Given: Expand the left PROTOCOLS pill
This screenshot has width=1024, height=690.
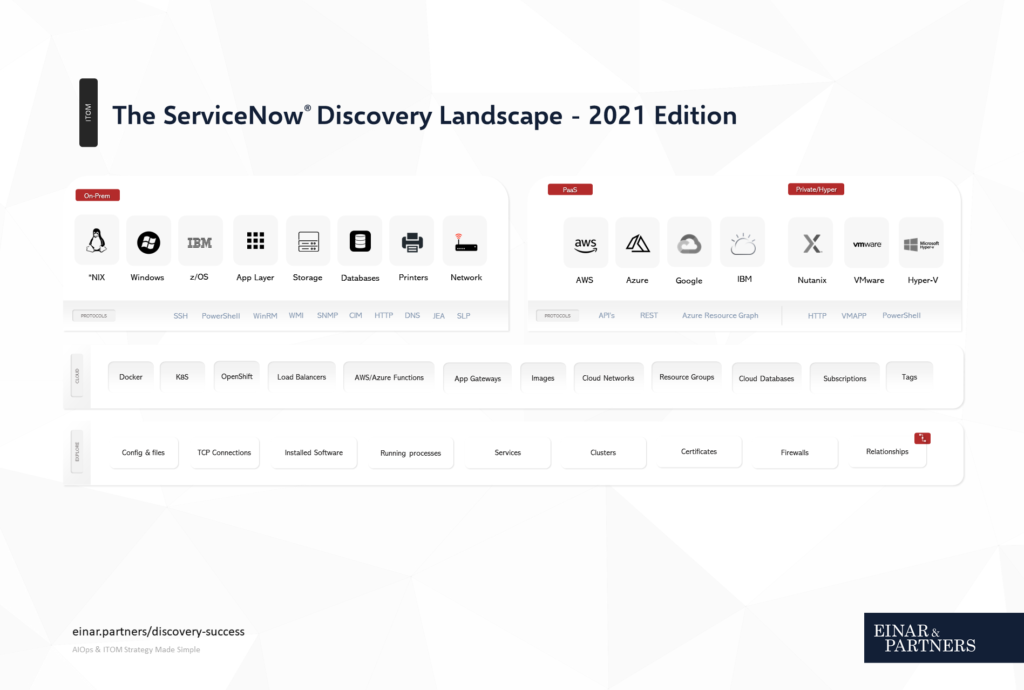Looking at the screenshot, I should [93, 314].
